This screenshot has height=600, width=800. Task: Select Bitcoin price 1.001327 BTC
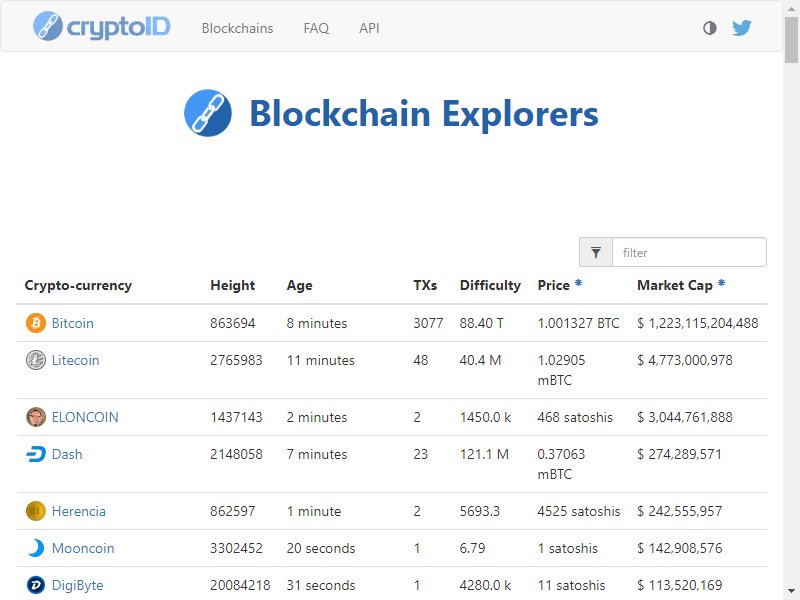pyautogui.click(x=579, y=323)
